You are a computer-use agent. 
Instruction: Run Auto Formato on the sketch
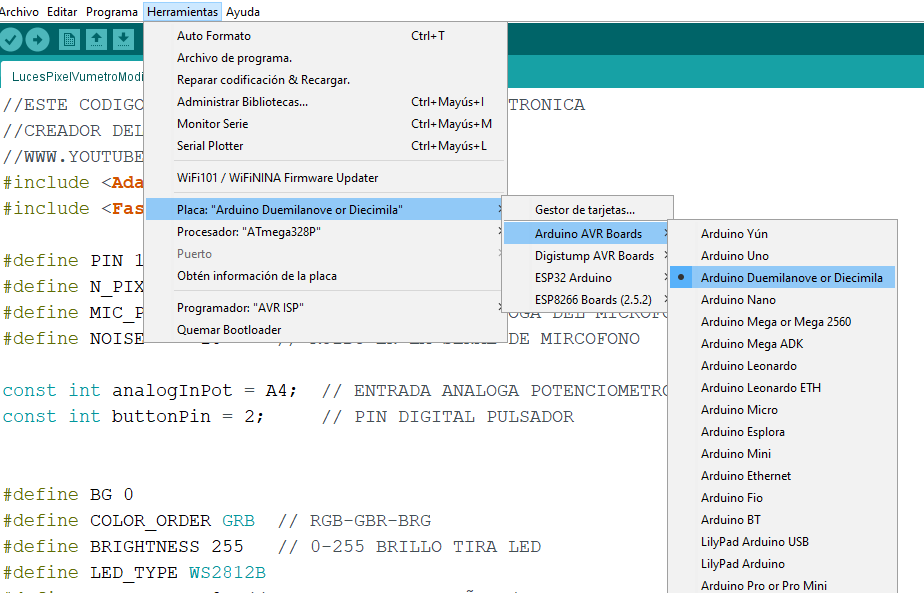[x=326, y=36]
